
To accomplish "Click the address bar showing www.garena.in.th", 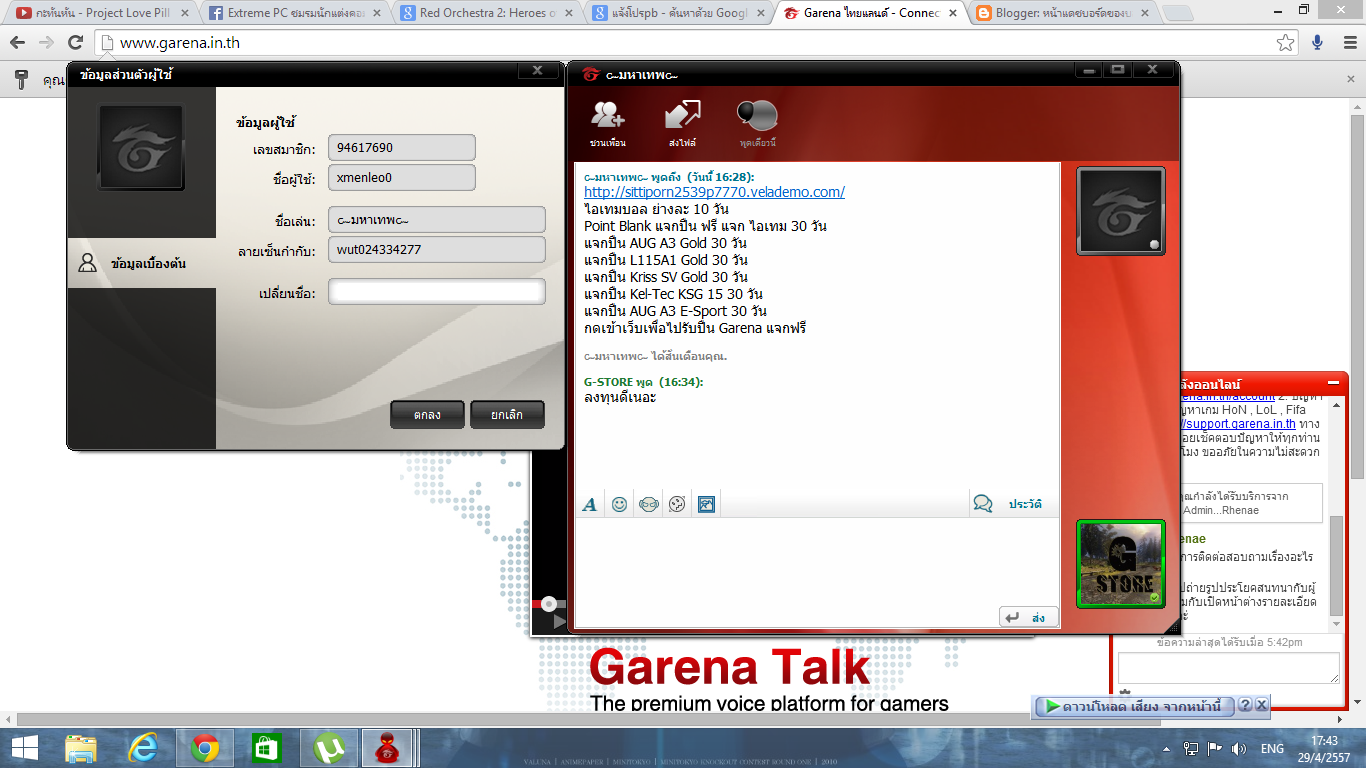I will 697,43.
